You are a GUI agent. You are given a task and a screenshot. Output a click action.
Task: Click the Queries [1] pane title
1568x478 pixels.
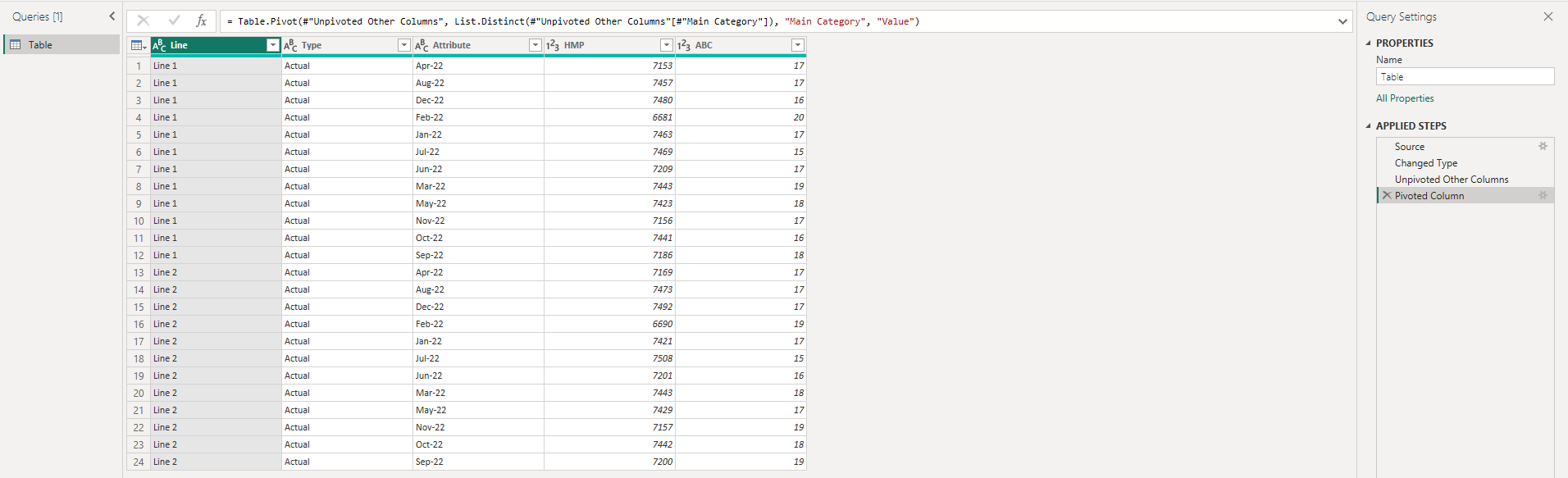coord(38,16)
